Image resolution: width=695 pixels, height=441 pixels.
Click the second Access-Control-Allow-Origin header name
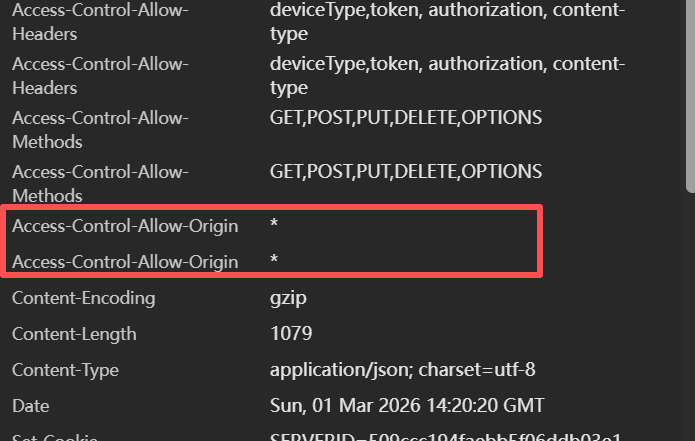(125, 262)
